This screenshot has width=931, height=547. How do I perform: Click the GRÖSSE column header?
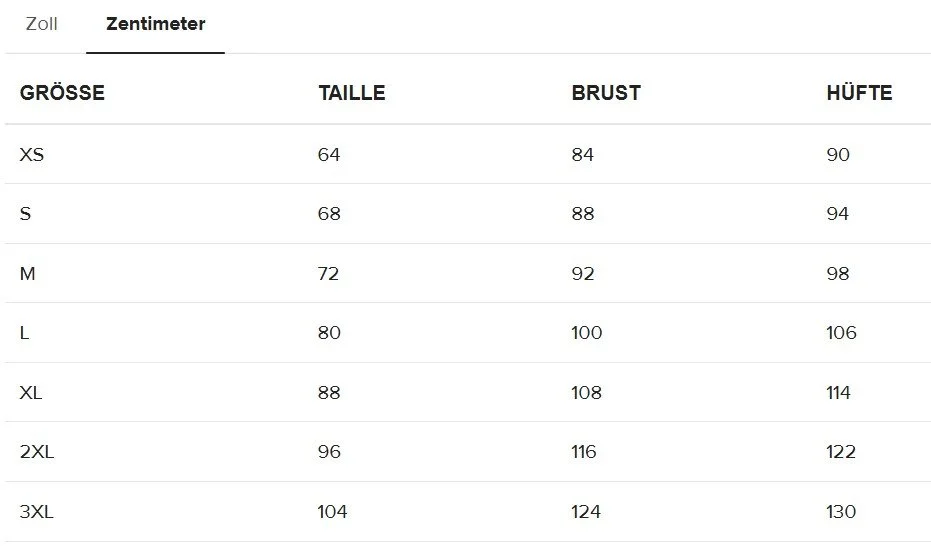click(x=62, y=93)
